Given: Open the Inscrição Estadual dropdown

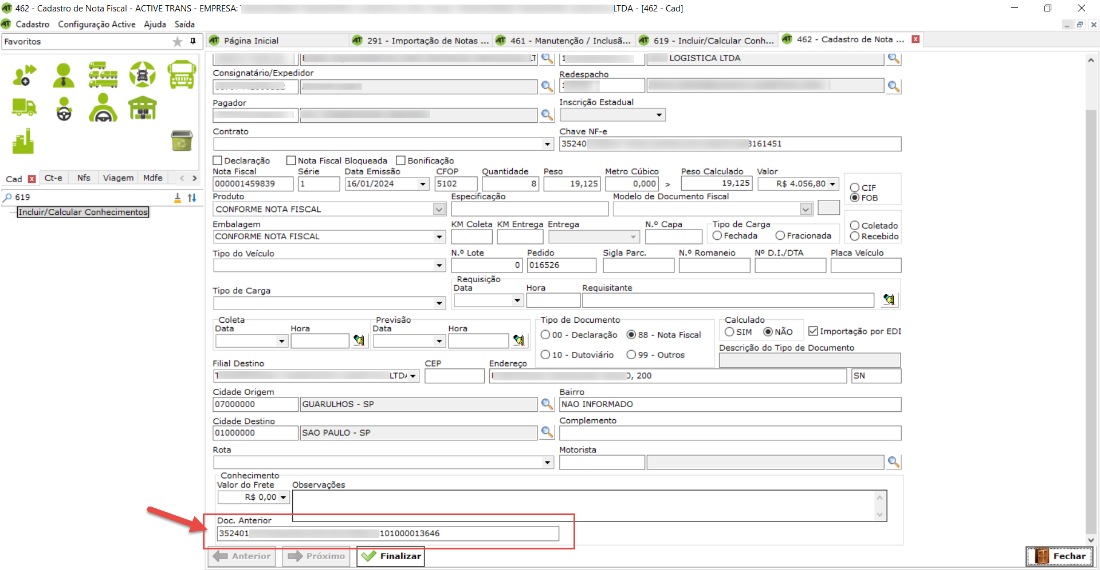Looking at the screenshot, I should pyautogui.click(x=659, y=115).
